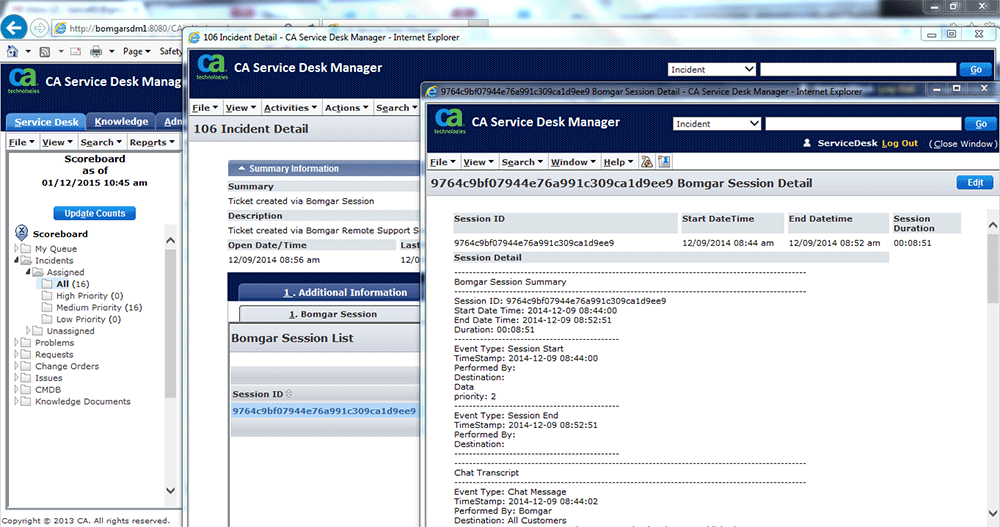Screen dimensions: 1000x527
Task: Click search text field in Incident Detail window
Action: 858,70
